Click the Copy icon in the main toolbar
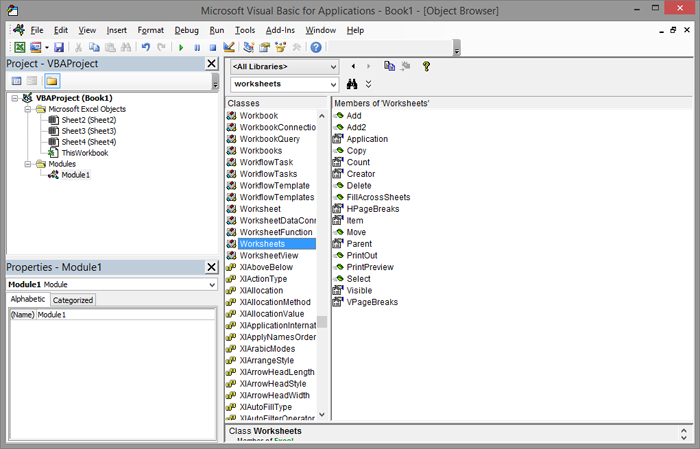Viewport: 700px width, 449px height. 94,47
